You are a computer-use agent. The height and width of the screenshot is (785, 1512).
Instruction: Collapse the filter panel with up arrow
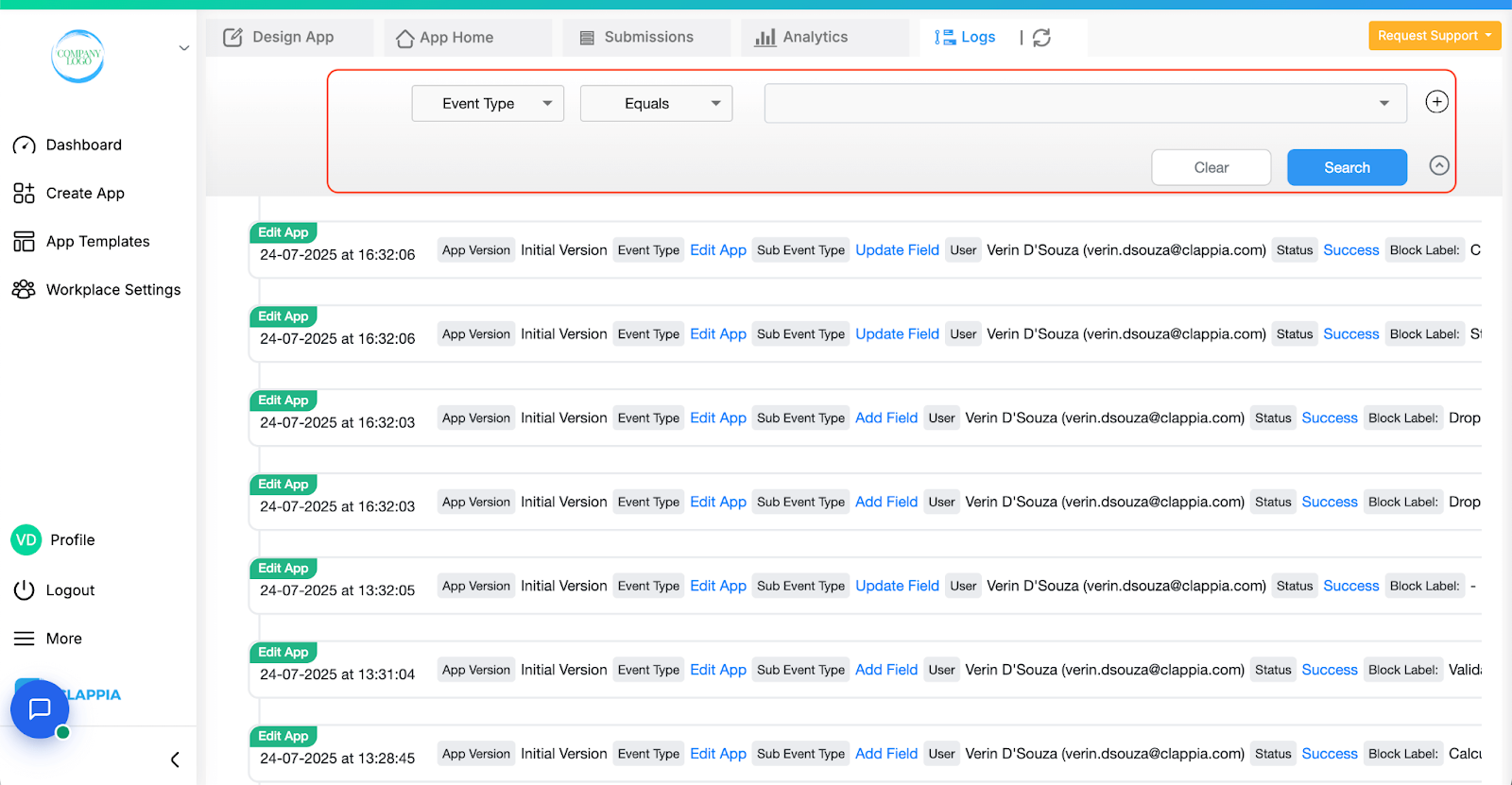click(x=1438, y=165)
